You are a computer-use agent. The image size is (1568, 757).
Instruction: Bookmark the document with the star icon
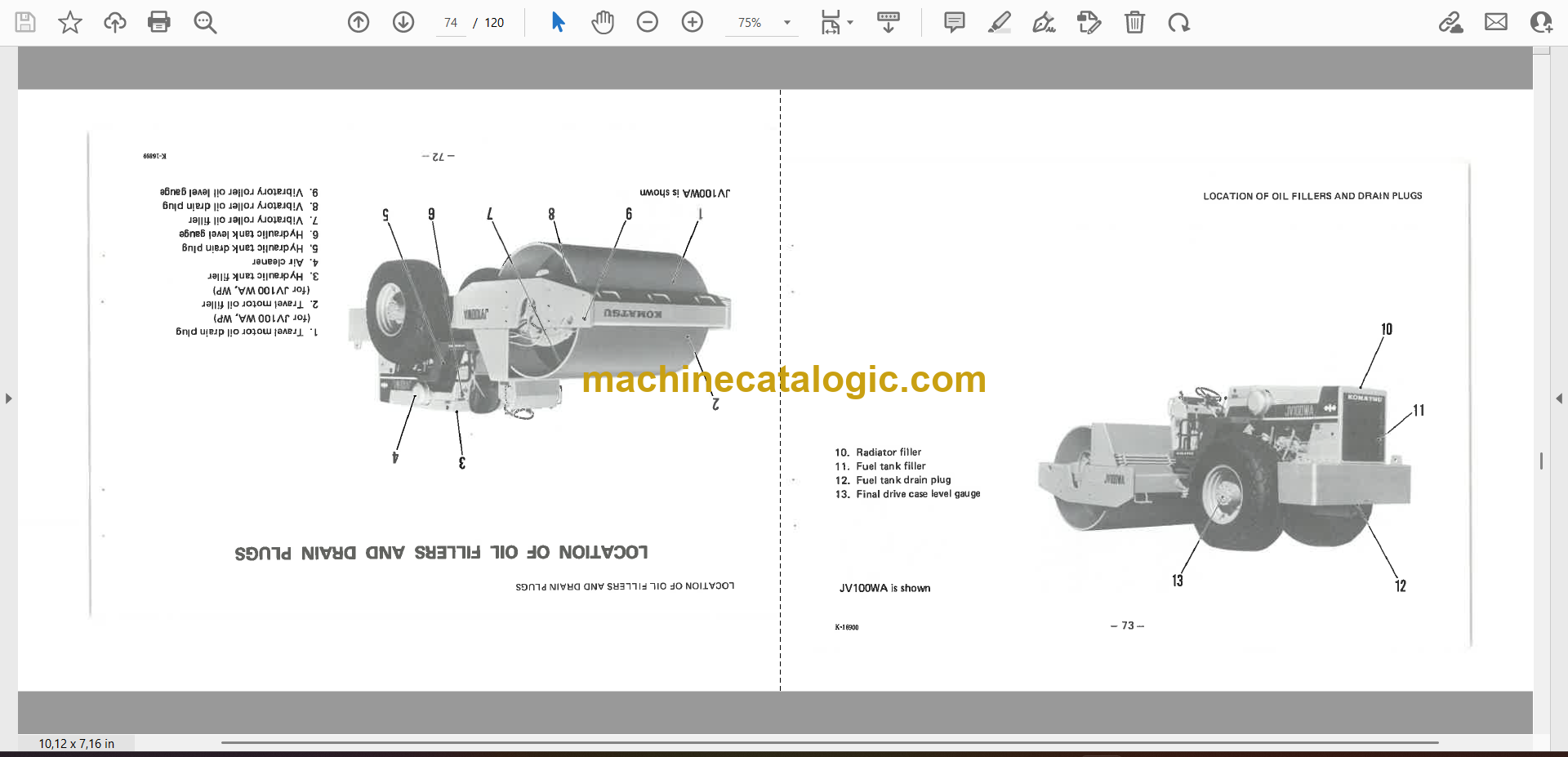point(70,22)
